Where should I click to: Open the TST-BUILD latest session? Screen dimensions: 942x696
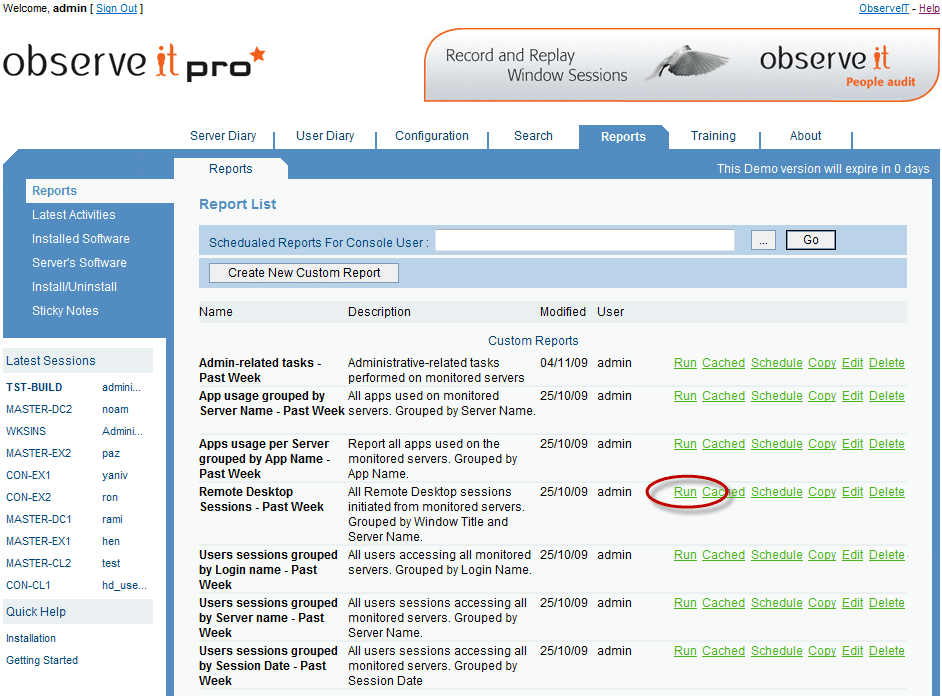[34, 387]
